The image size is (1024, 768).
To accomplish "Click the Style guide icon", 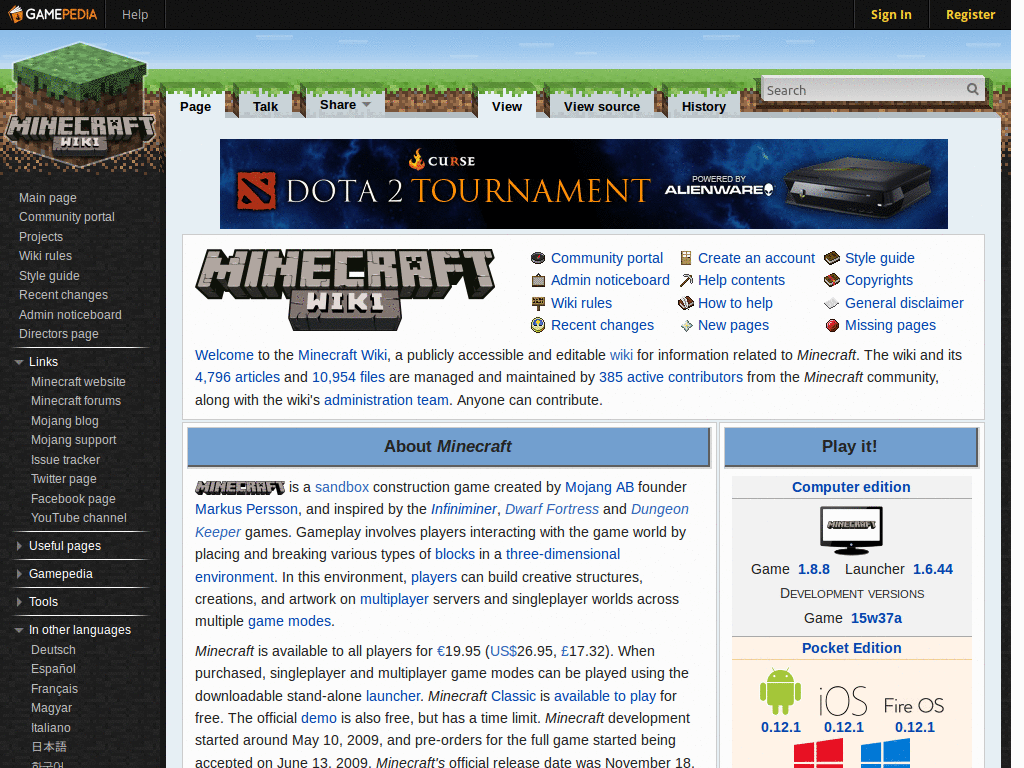I will coord(832,258).
